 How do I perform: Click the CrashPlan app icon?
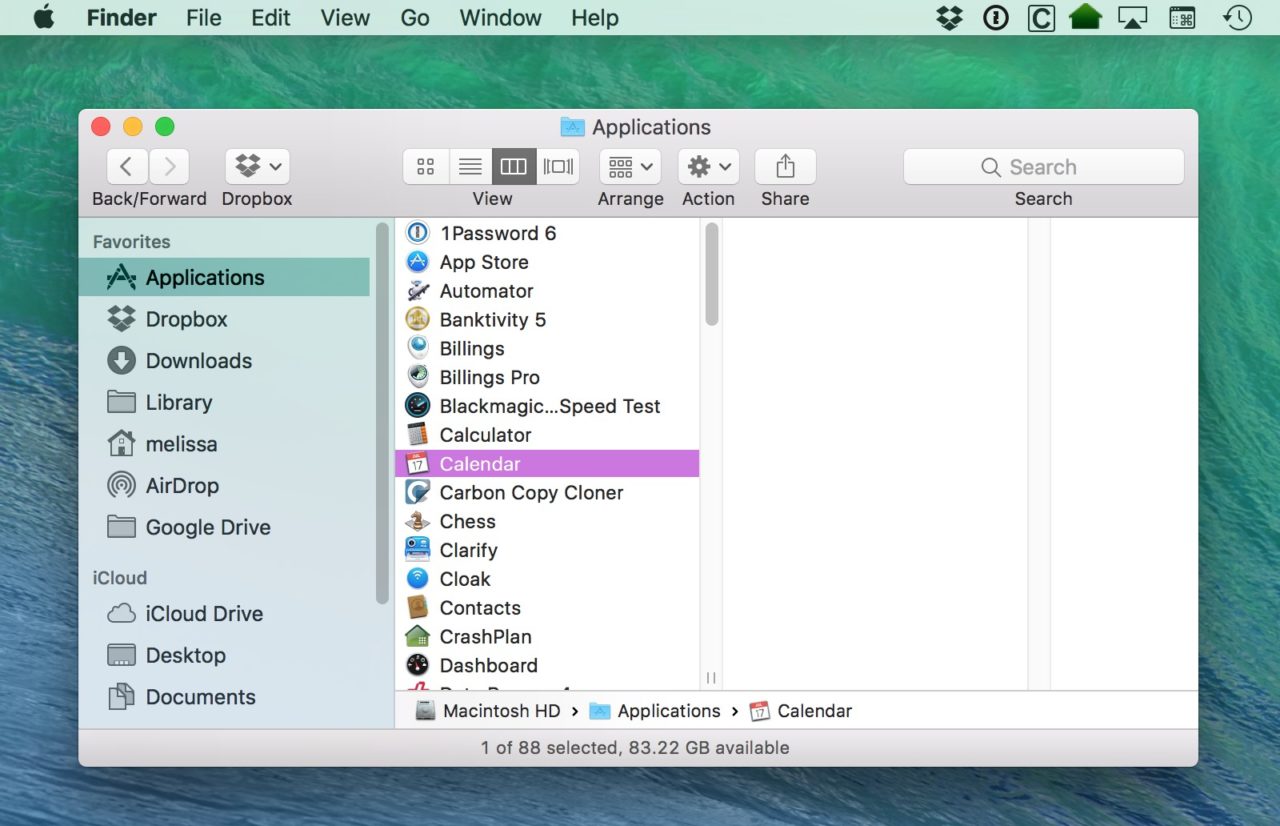(417, 637)
